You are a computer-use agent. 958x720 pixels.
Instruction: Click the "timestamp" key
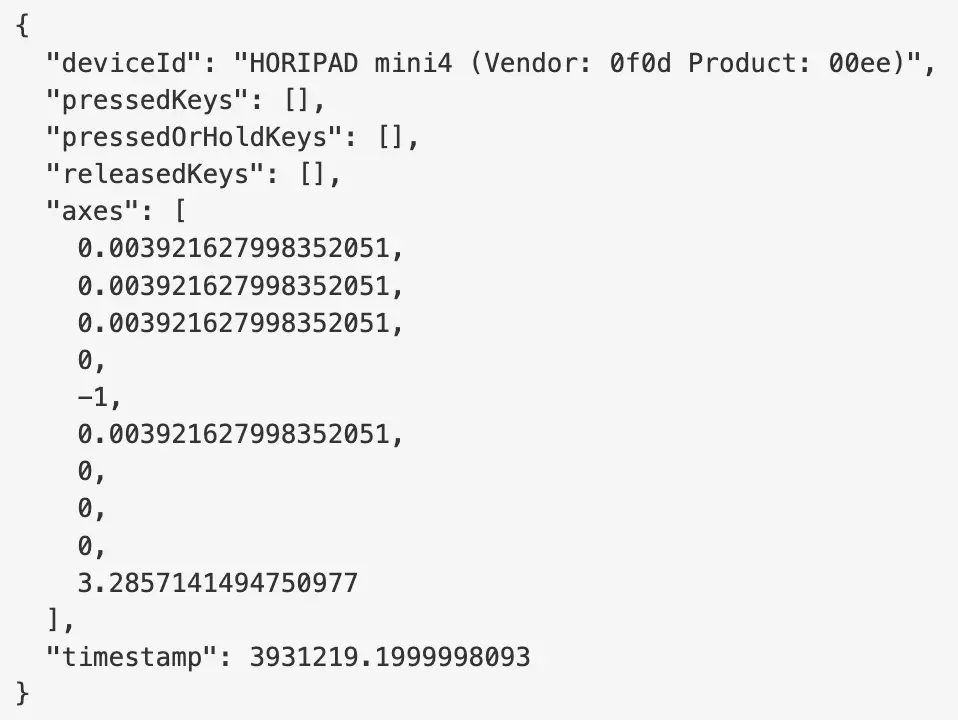pyautogui.click(x=132, y=657)
